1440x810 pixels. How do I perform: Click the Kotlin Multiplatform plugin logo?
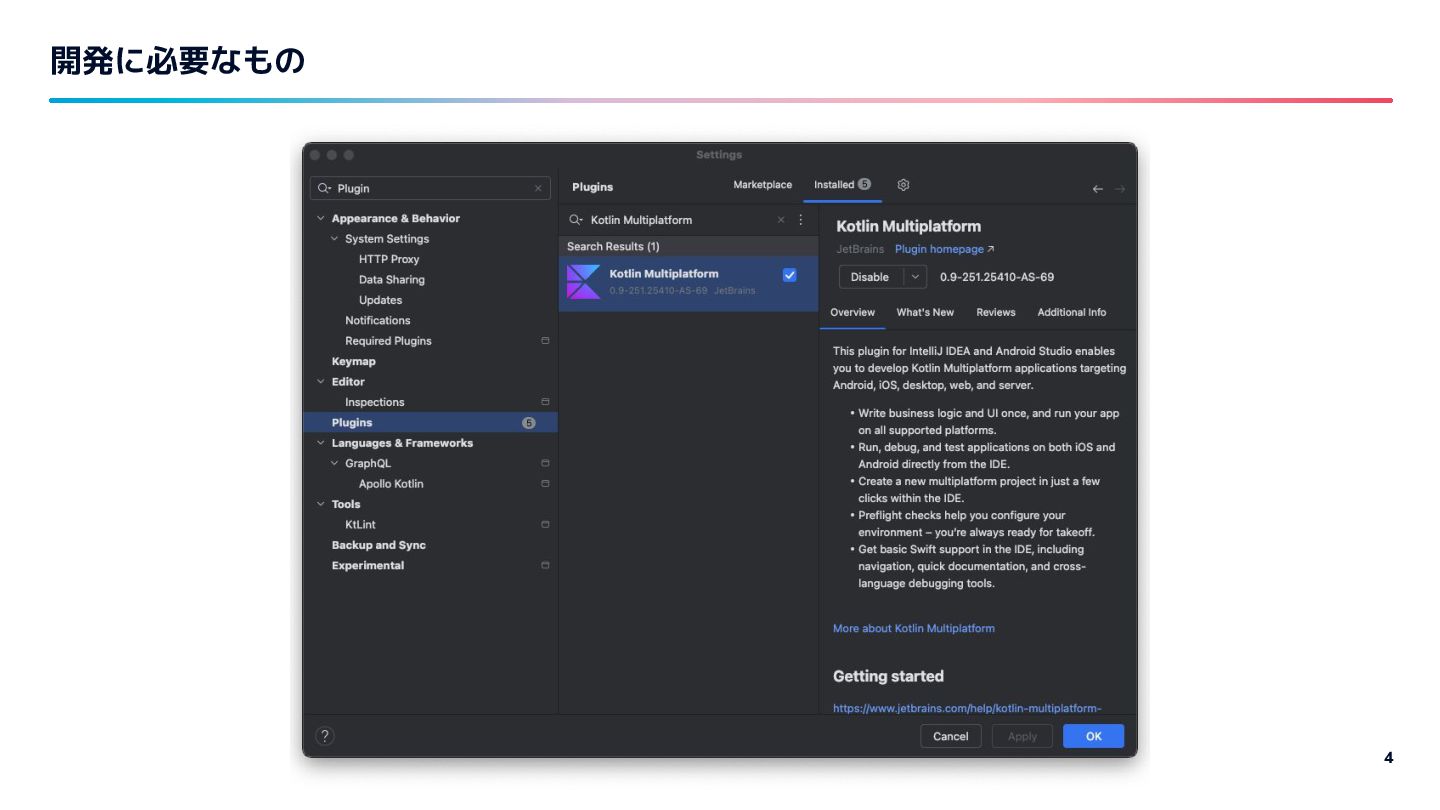coord(583,282)
